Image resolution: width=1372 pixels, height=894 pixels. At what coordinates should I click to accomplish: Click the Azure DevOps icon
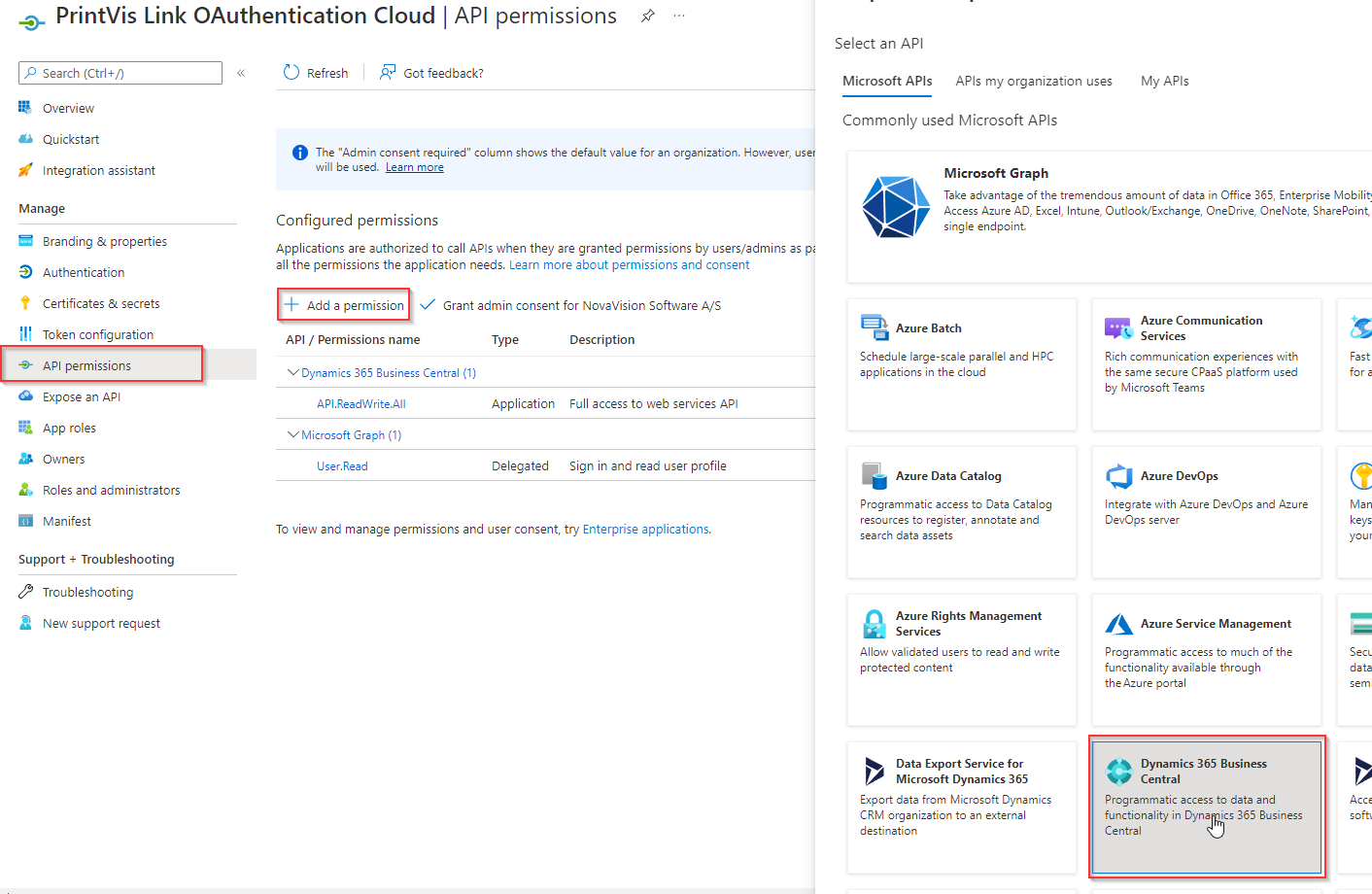pos(1118,476)
